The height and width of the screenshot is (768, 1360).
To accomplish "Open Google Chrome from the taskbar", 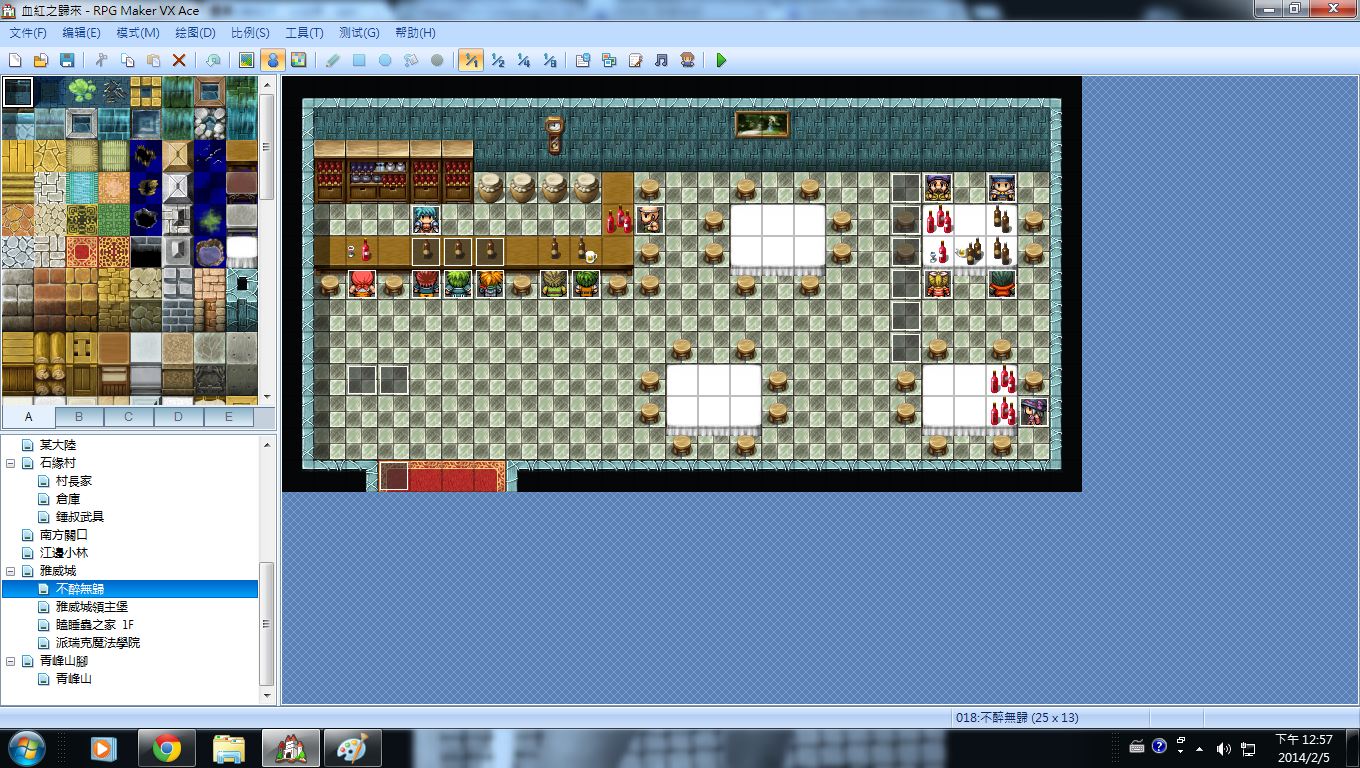I will click(166, 748).
